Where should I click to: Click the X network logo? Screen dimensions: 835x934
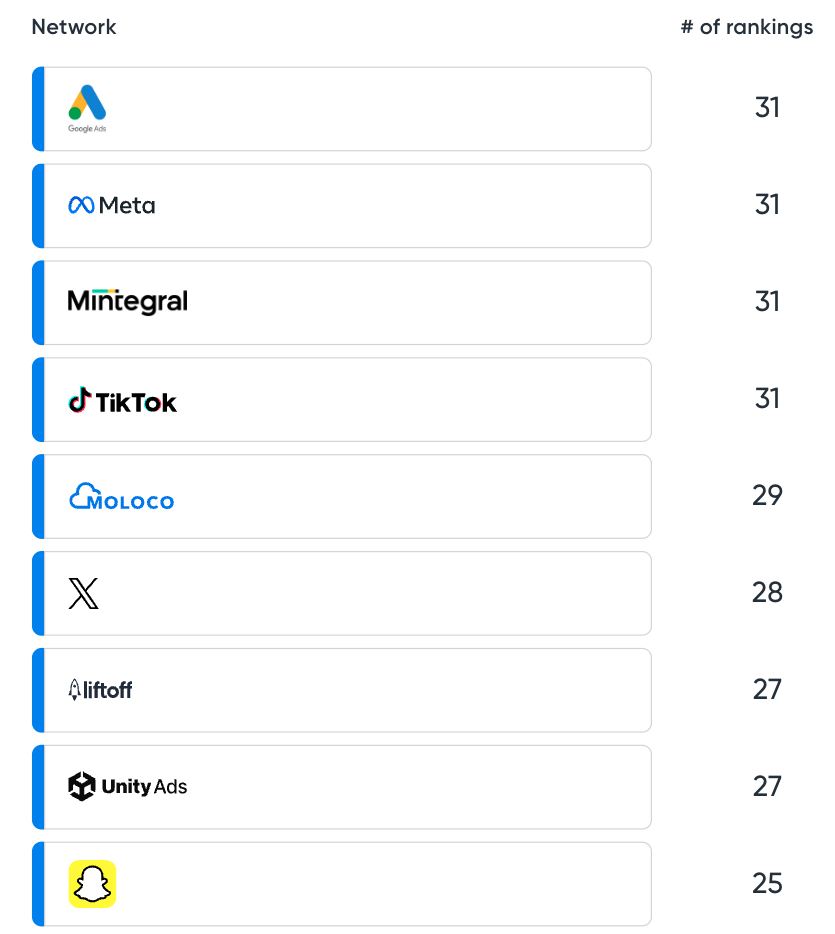click(84, 593)
